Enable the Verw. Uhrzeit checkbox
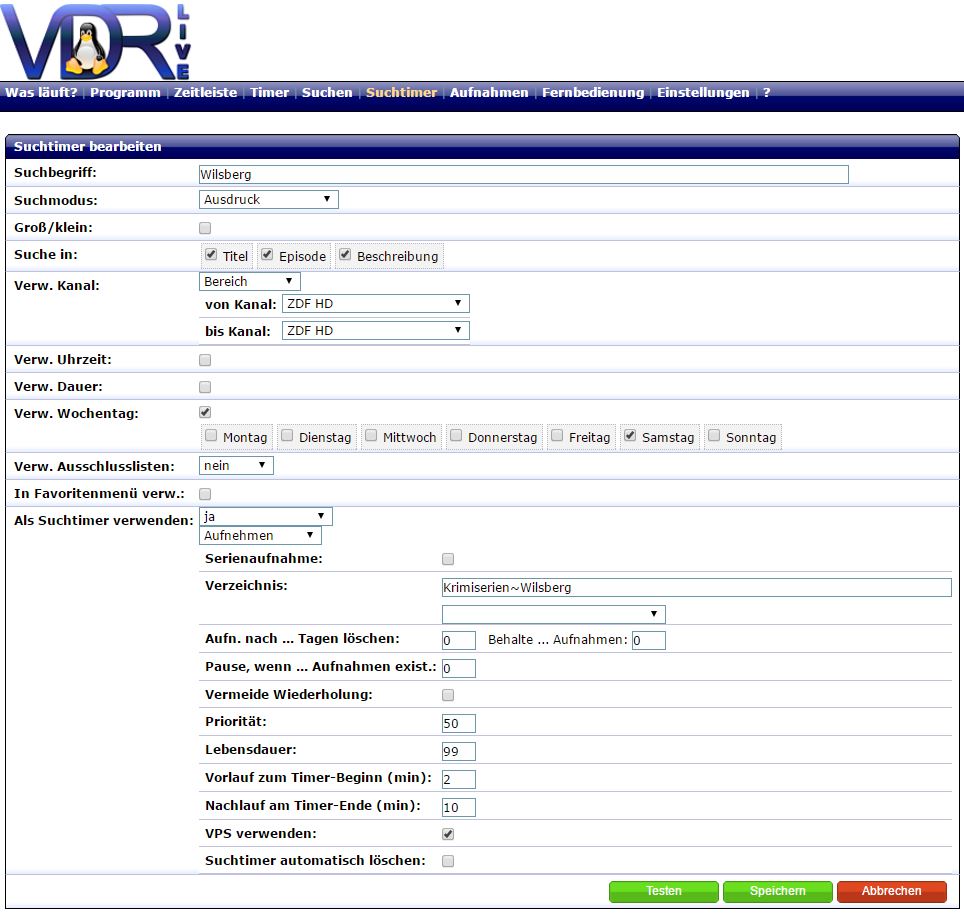The width and height of the screenshot is (964, 915). 205,360
